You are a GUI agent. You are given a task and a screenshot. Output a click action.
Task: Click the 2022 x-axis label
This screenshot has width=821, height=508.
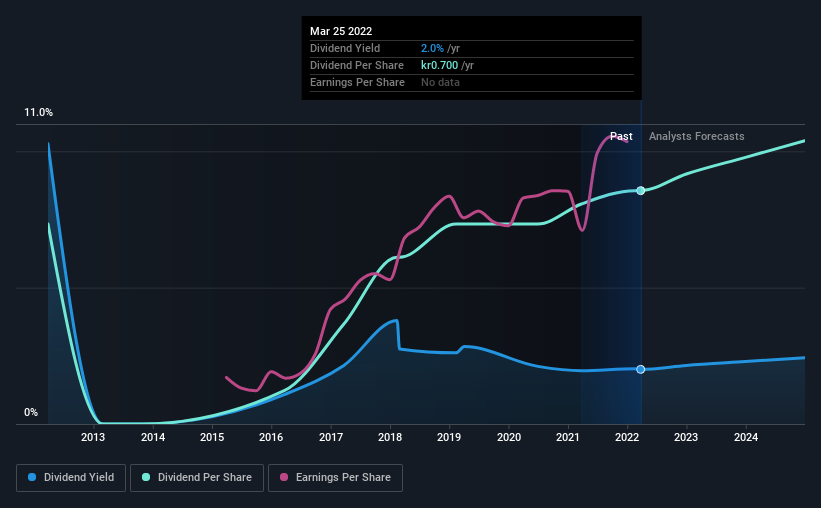[627, 437]
